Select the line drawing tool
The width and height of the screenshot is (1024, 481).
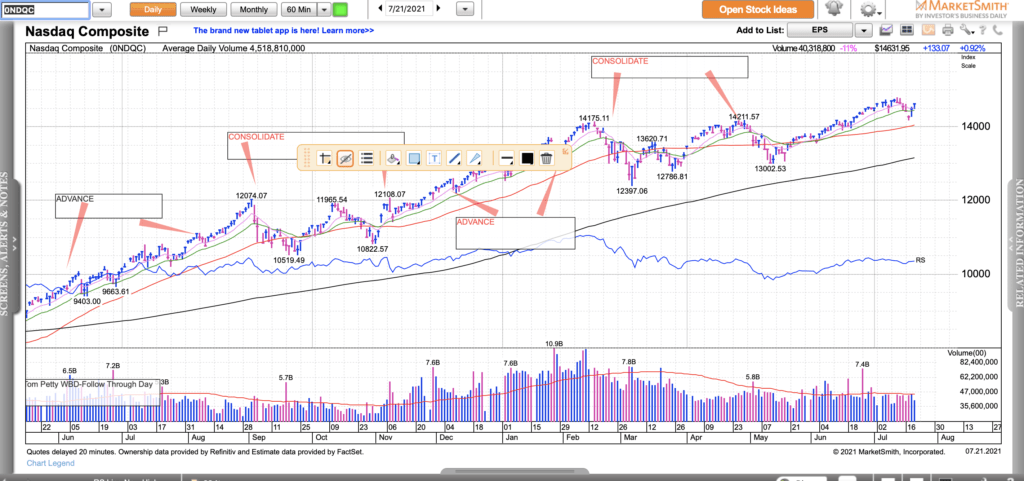tap(455, 158)
